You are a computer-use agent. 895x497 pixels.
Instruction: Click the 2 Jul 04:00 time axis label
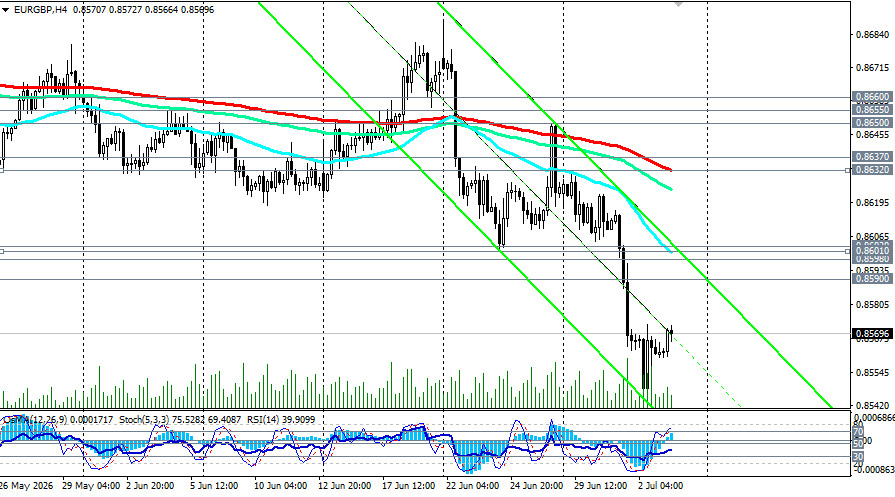pos(660,486)
